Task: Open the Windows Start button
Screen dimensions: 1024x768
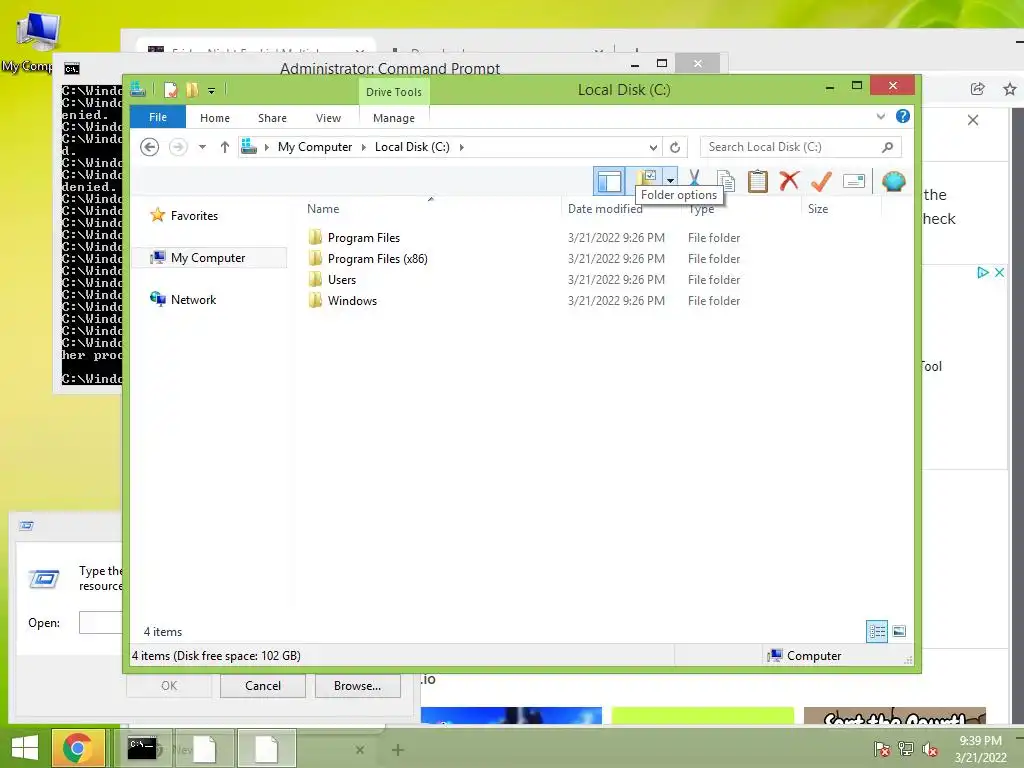Action: (x=25, y=748)
